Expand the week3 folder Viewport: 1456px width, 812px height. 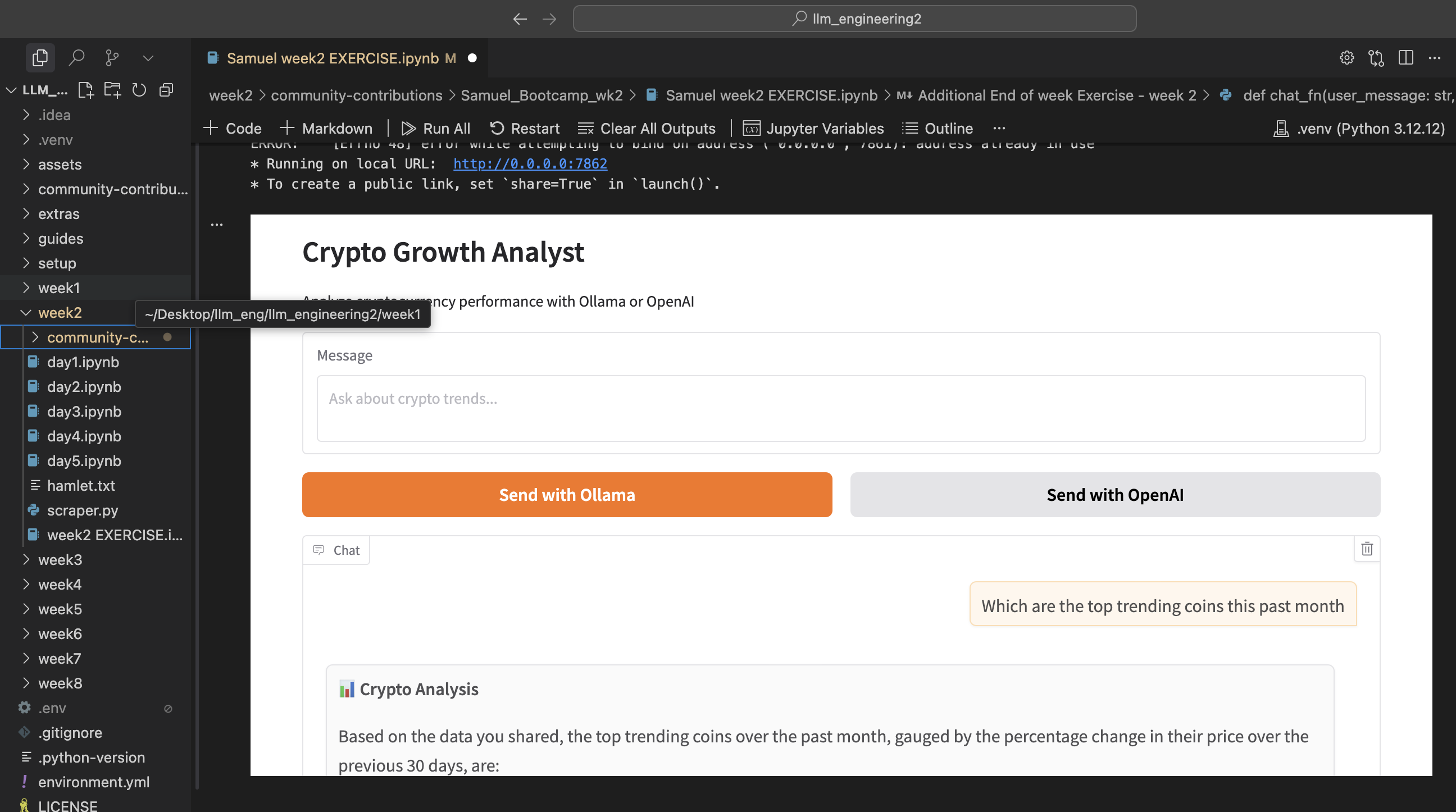pyautogui.click(x=60, y=559)
